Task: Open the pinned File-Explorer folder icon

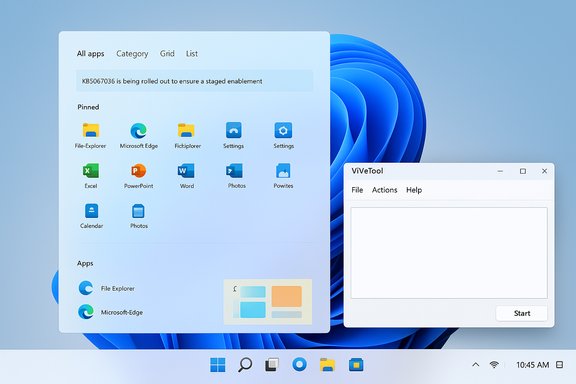Action: [90, 130]
